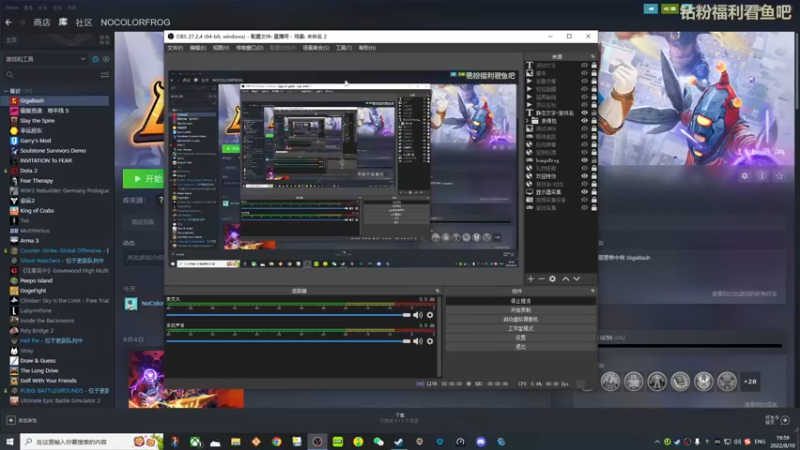Viewport: 800px width, 450px height.
Task: Toggle lock on the first text source
Action: pyautogui.click(x=594, y=65)
